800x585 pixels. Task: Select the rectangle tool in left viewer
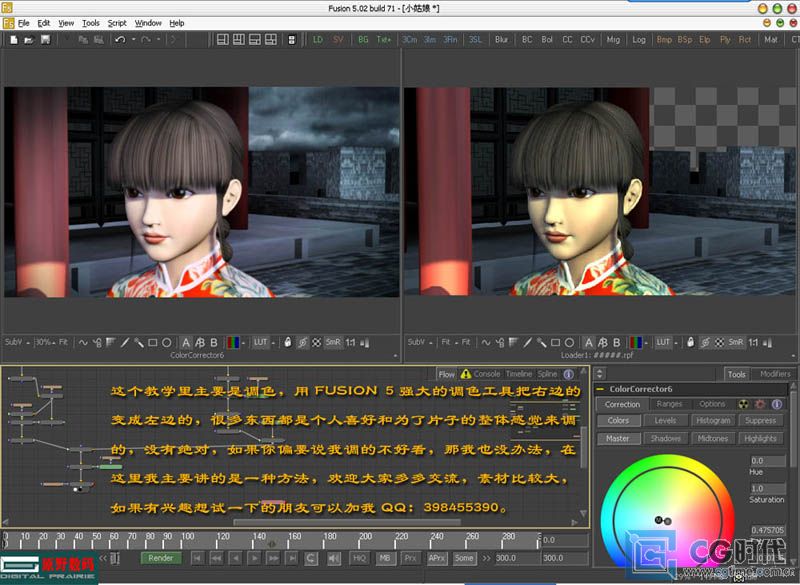pos(153,343)
